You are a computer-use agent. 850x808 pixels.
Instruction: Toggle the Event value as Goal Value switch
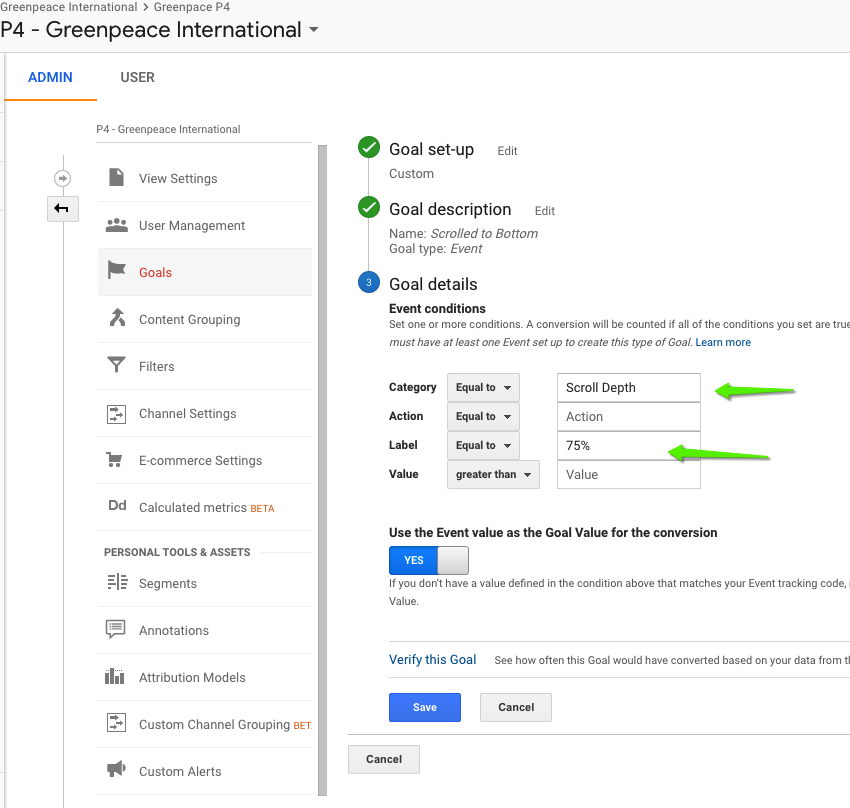pos(429,560)
